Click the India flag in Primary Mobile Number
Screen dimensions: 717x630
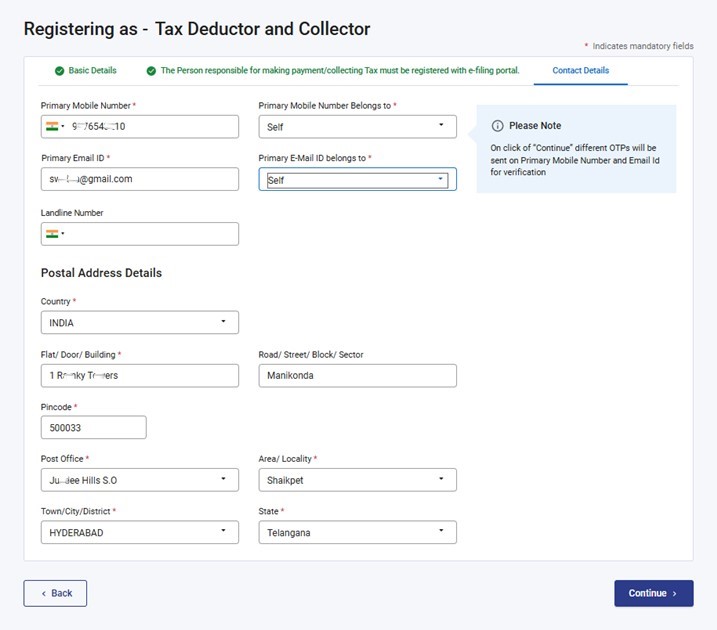52,127
